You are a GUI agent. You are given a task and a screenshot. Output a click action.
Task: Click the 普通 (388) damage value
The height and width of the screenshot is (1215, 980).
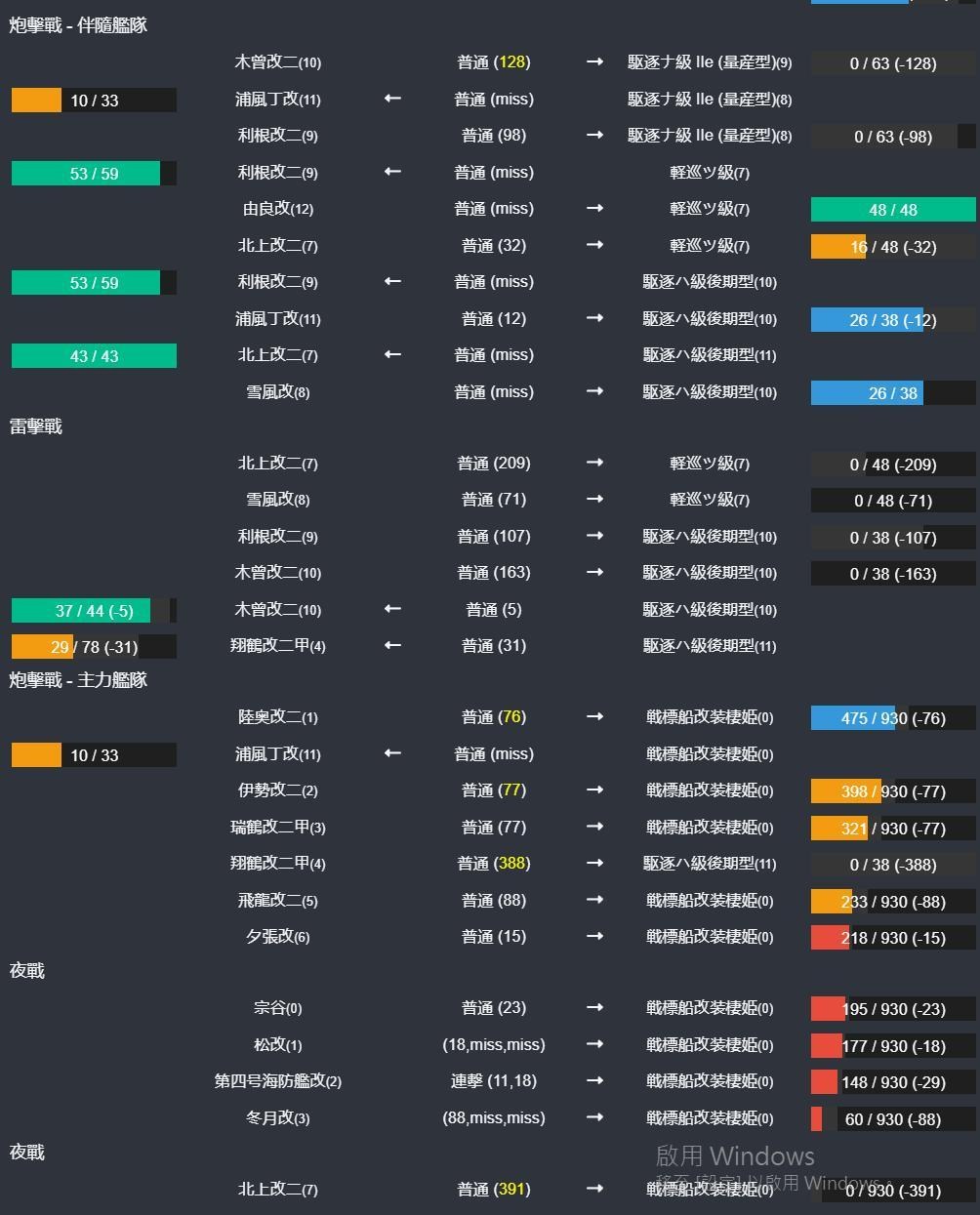tap(493, 863)
